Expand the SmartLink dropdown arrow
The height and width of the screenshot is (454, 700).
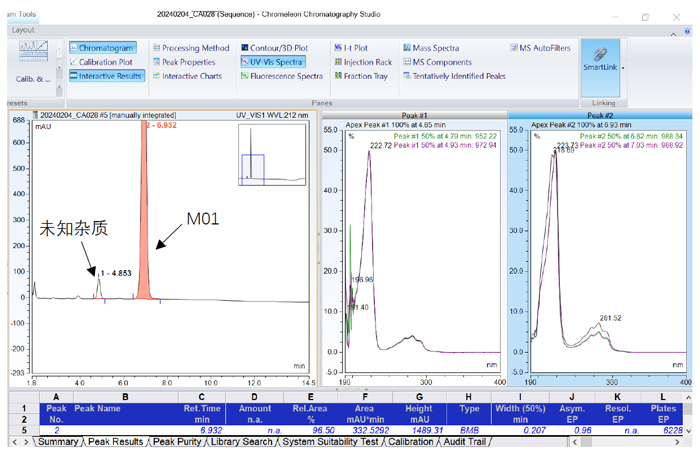[623, 68]
